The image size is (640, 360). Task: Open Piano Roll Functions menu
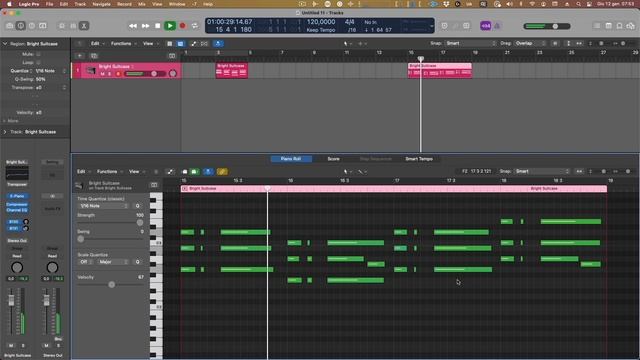pos(109,171)
